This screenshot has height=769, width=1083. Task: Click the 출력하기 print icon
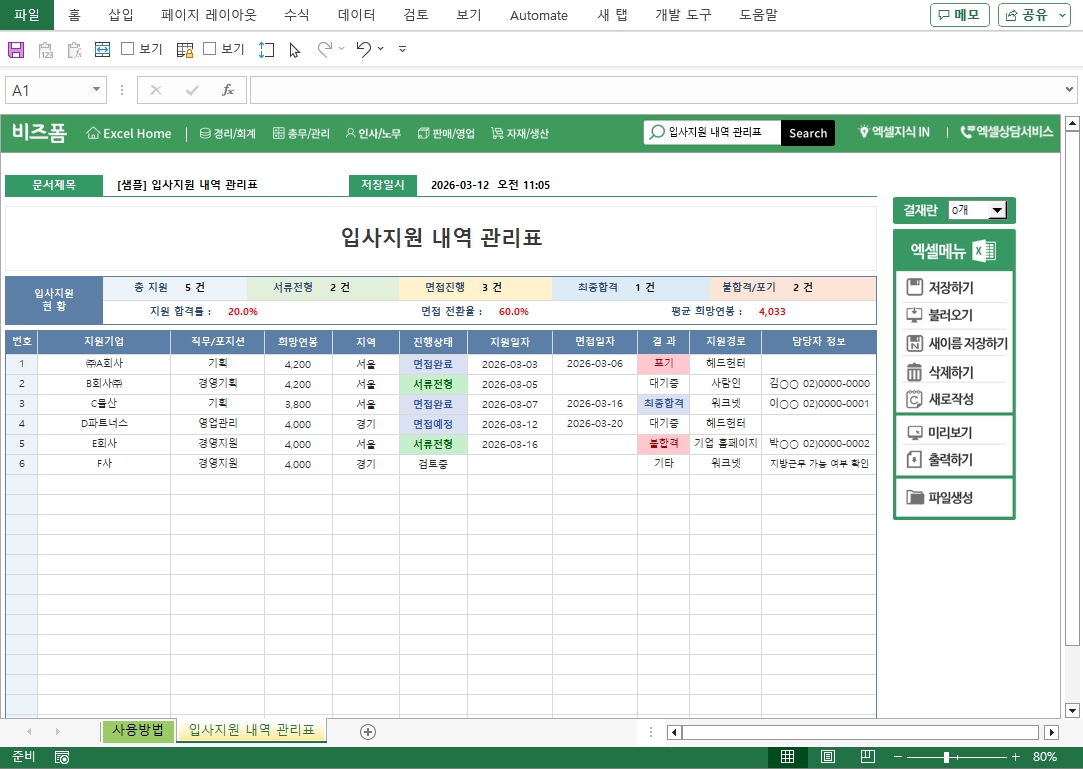click(914, 460)
